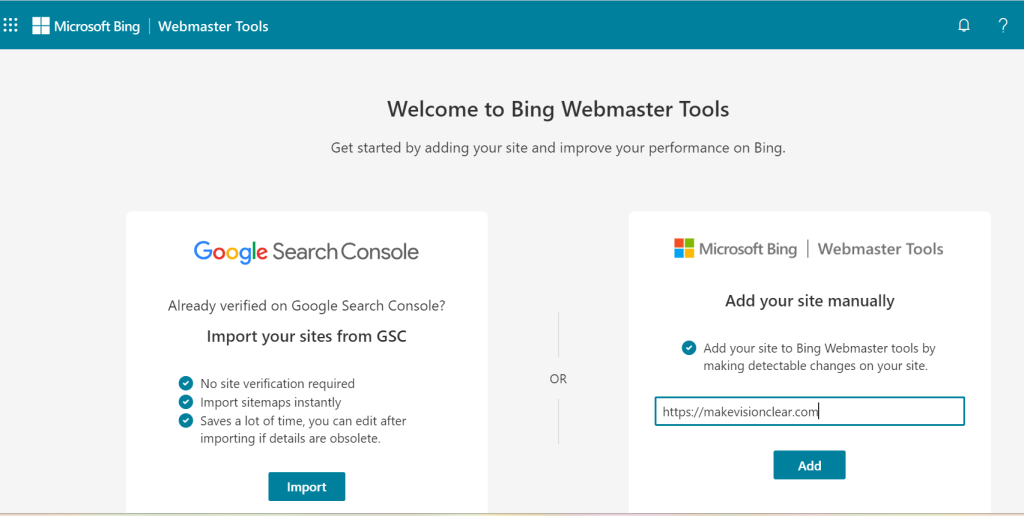Focus the site URL input field
The image size is (1024, 516).
click(809, 411)
